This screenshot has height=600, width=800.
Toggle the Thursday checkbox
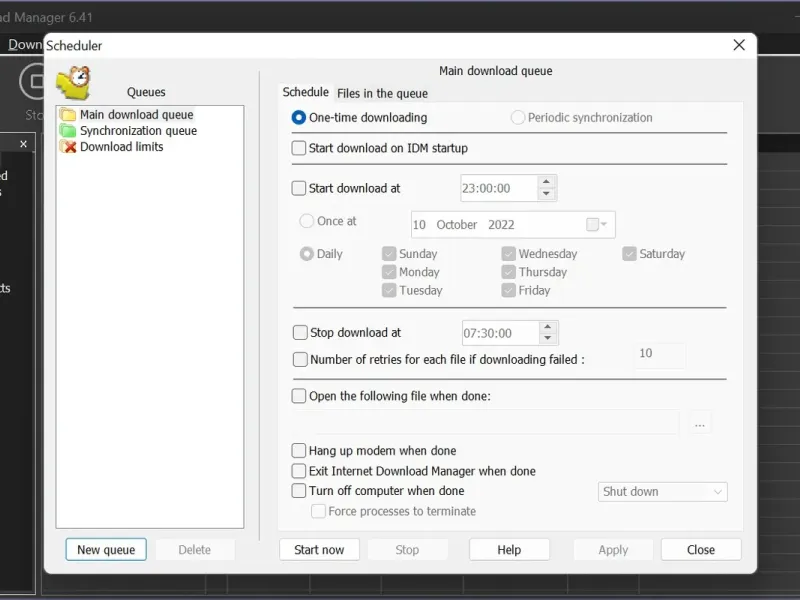coord(508,272)
